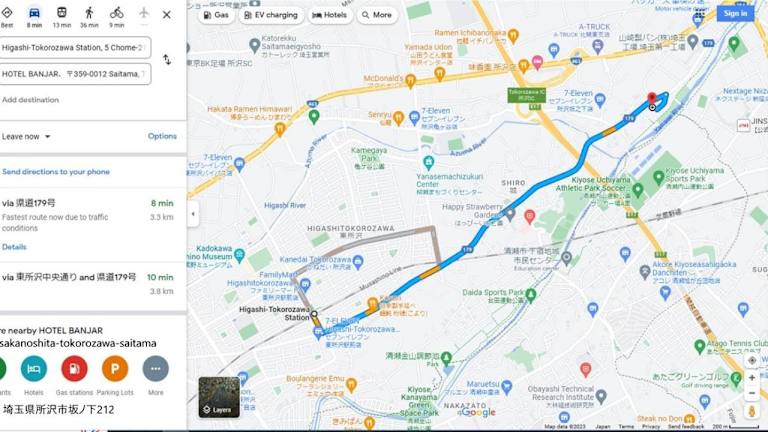
Task: Filter map by EV charging
Action: click(x=271, y=15)
